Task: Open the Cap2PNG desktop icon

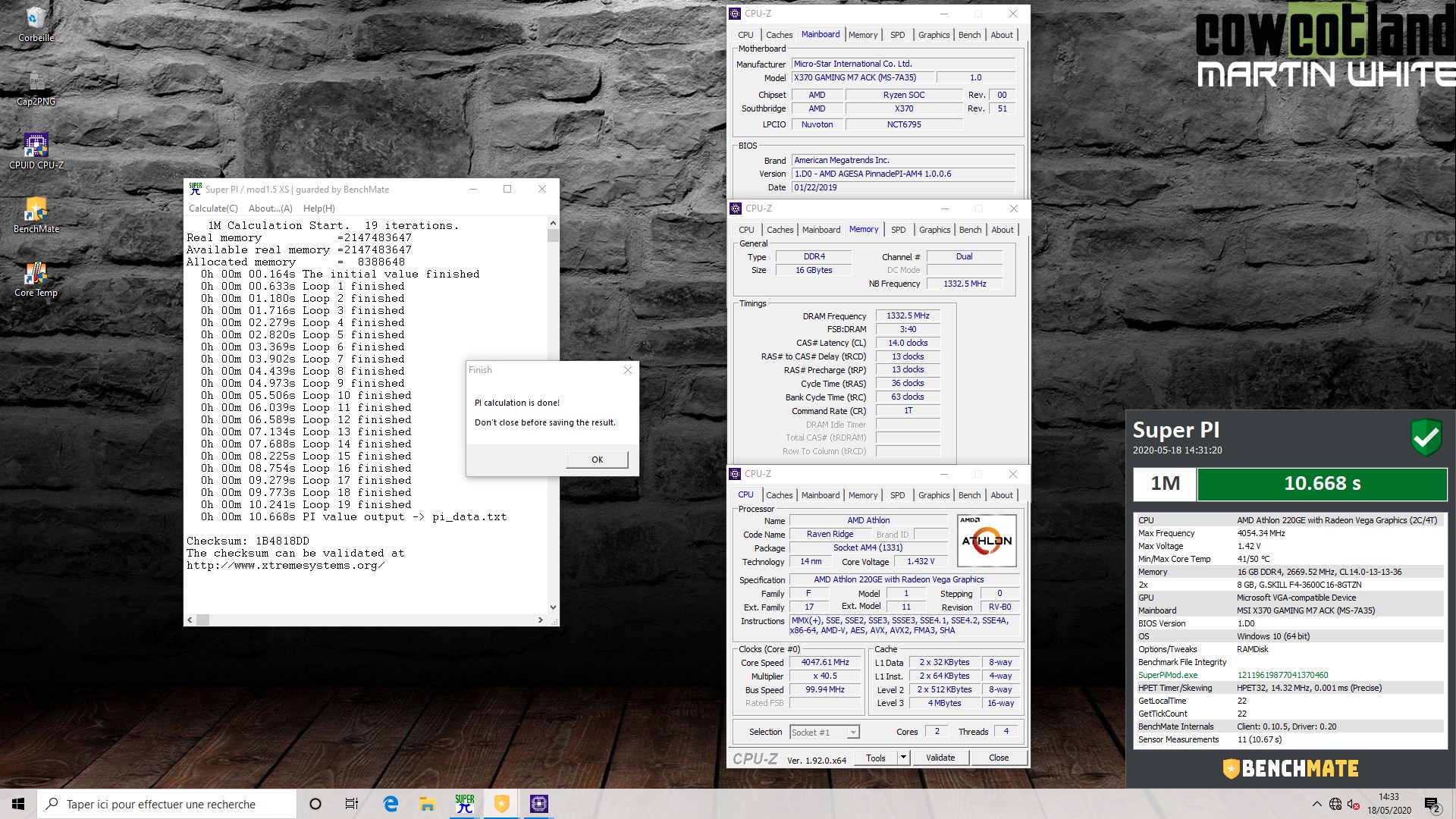Action: coord(36,88)
